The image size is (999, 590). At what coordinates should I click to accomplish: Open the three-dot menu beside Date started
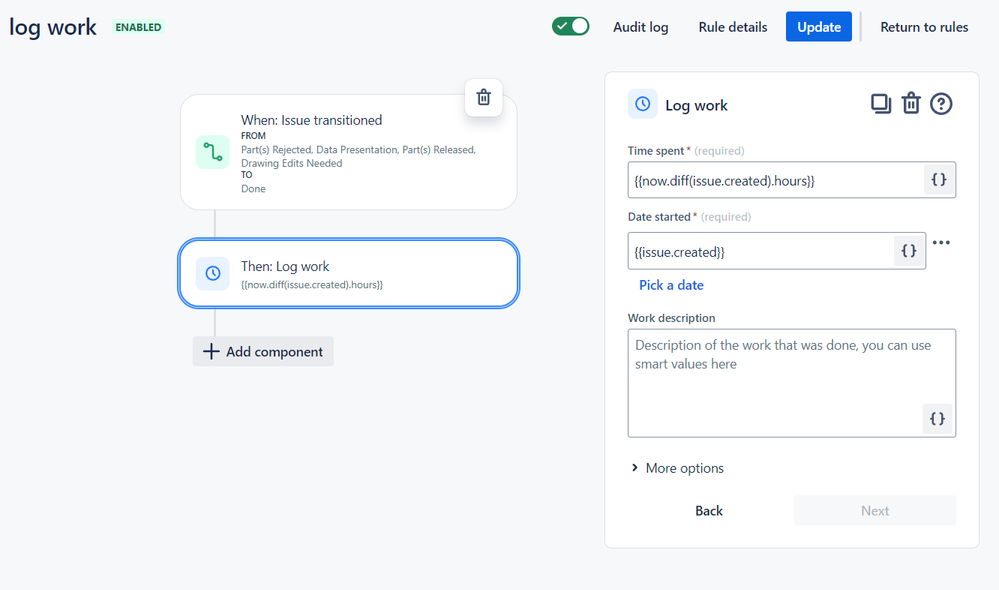pyautogui.click(x=941, y=243)
